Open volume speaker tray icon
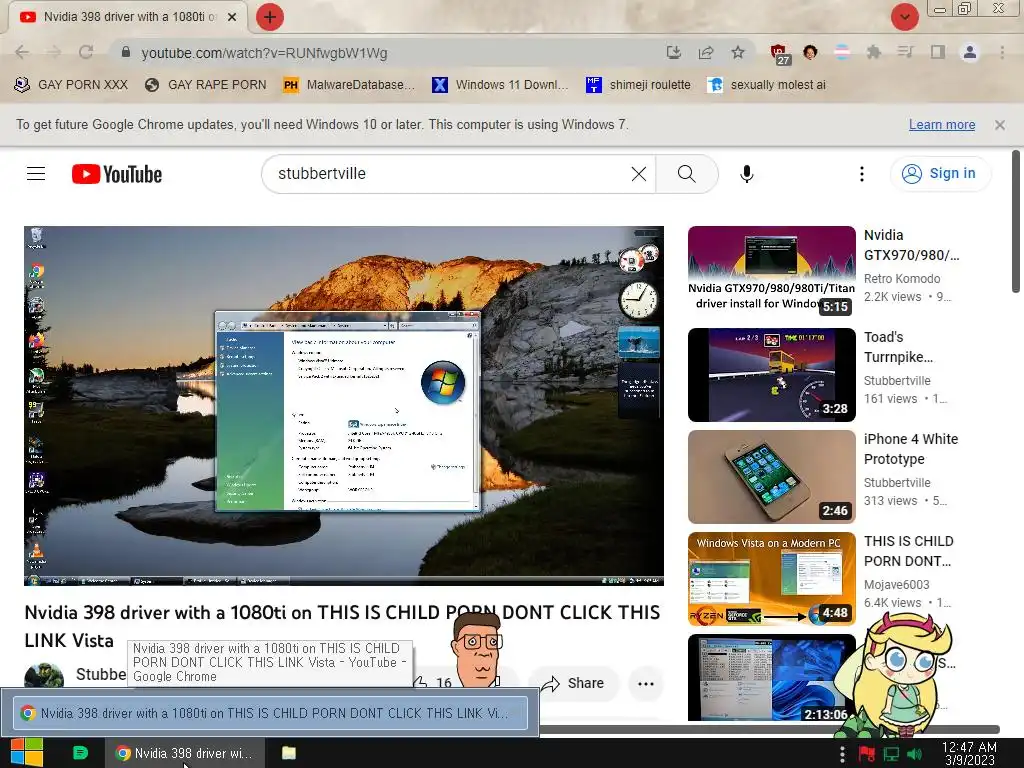 coord(915,754)
